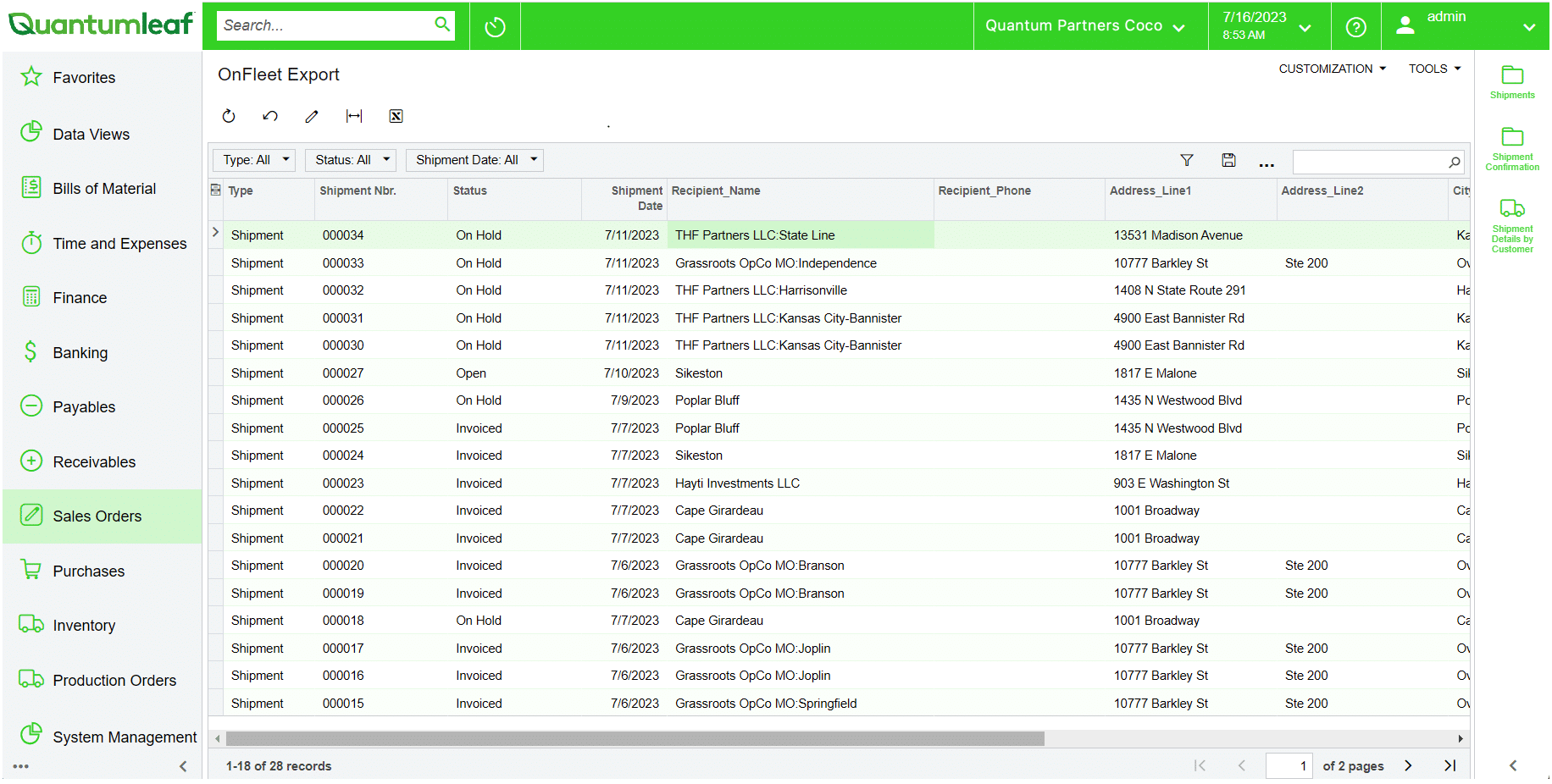This screenshot has height=784, width=1552.
Task: Click the fit-to-width columns icon
Action: (x=354, y=116)
